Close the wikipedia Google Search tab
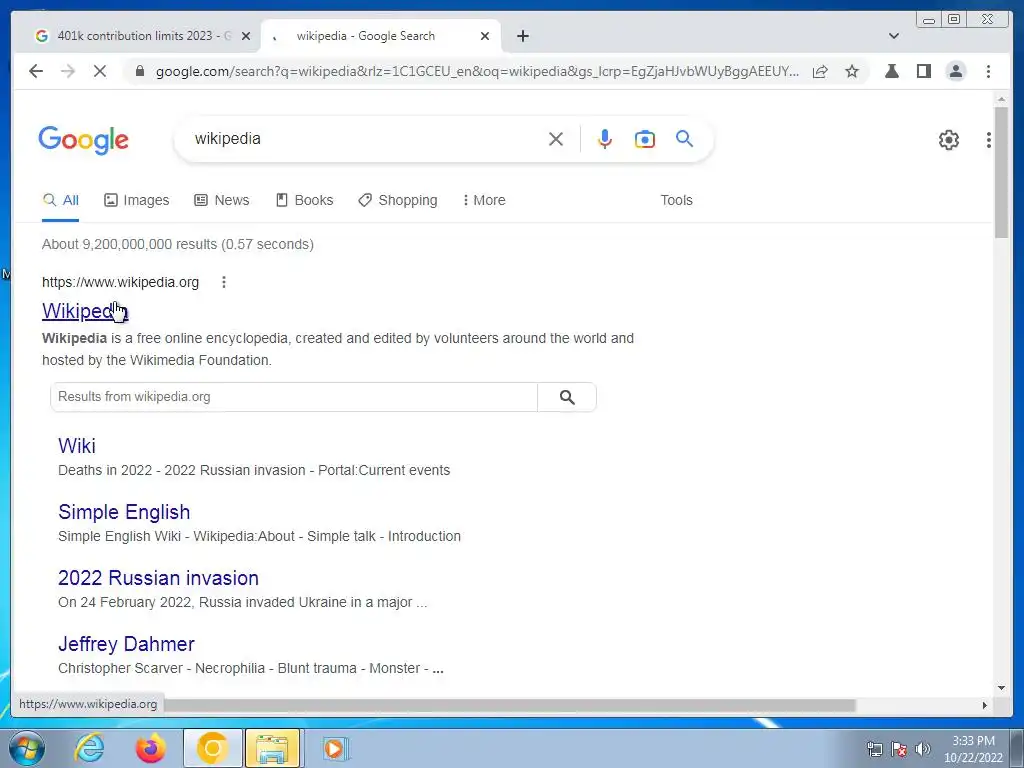This screenshot has height=768, width=1024. tap(485, 36)
